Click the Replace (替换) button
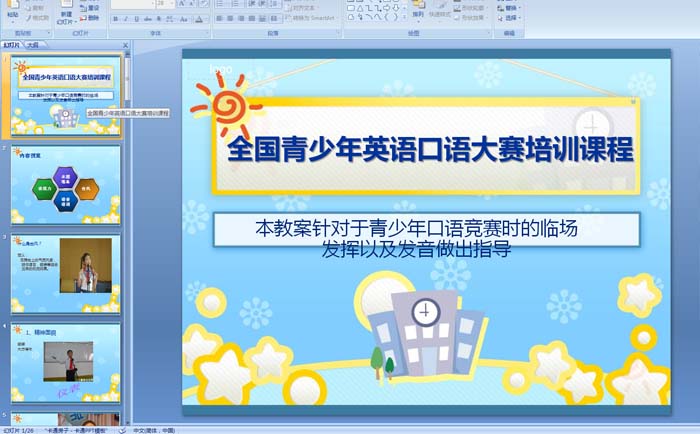700x434 pixels. 508,8
